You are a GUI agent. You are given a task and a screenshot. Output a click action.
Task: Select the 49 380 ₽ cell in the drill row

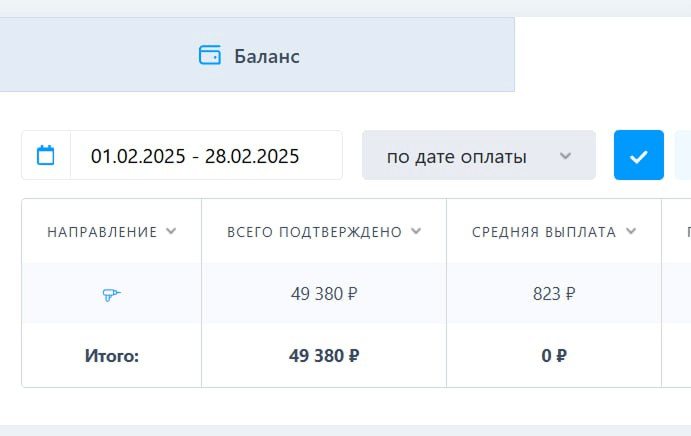point(324,294)
